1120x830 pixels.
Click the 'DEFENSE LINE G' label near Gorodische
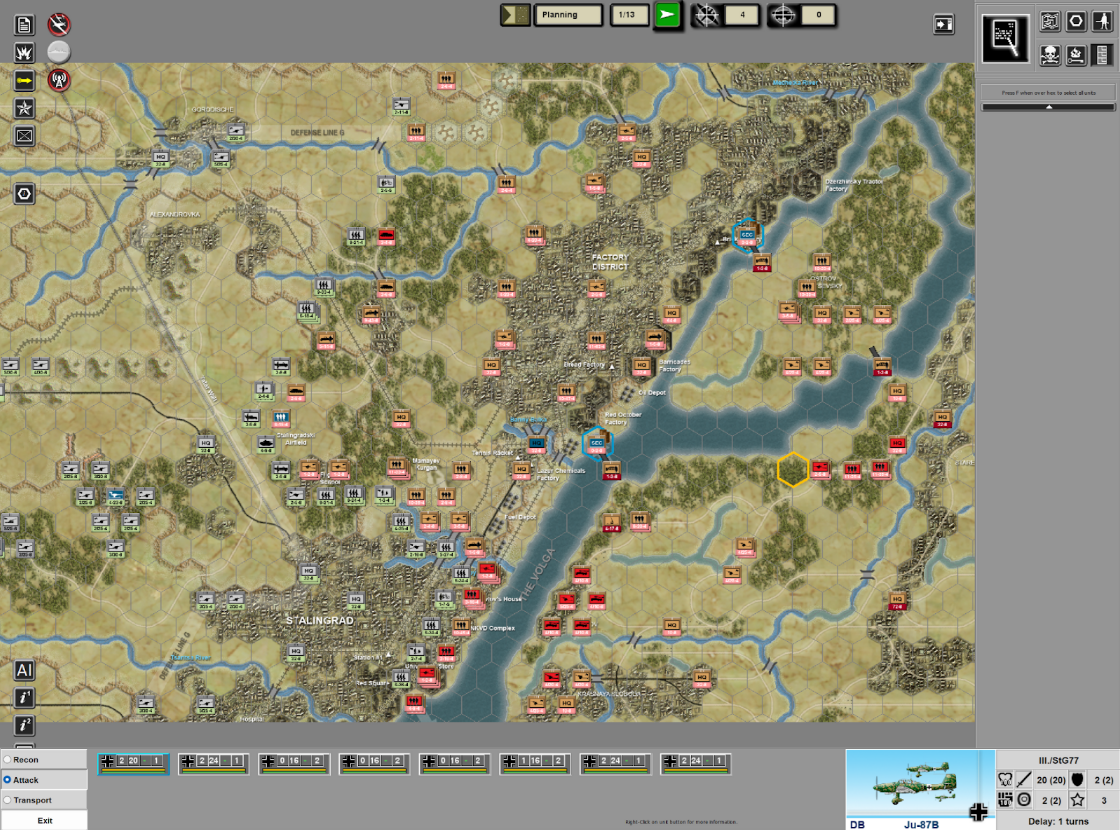pos(317,133)
